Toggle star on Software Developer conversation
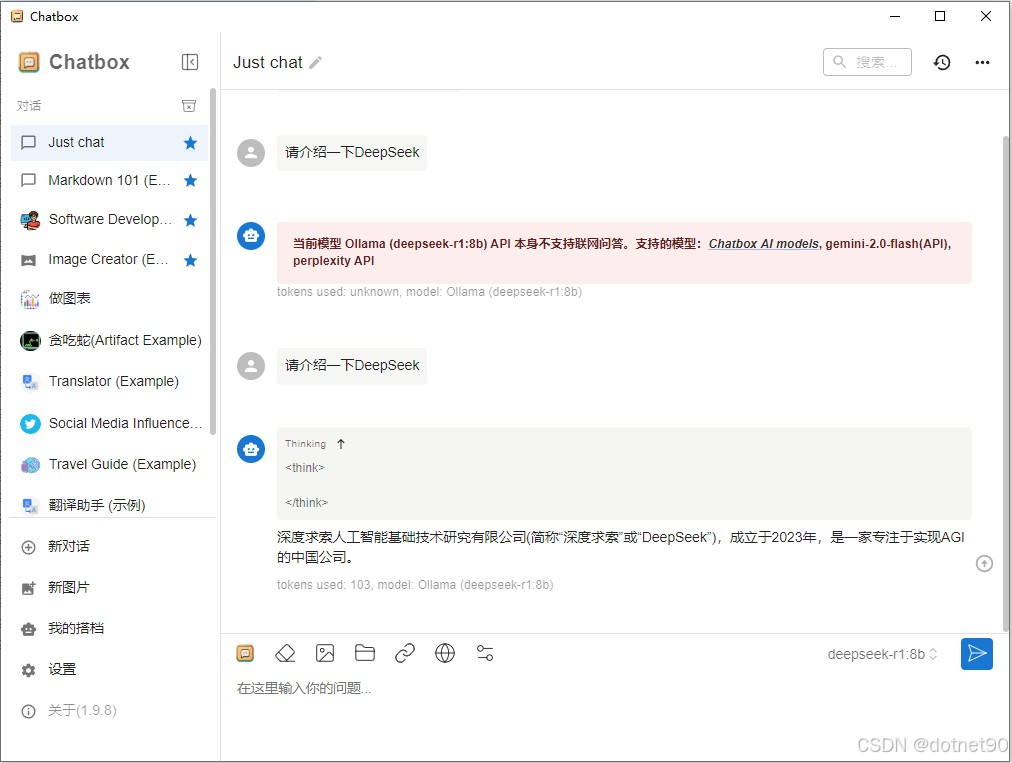The width and height of the screenshot is (1012, 763). [x=190, y=220]
